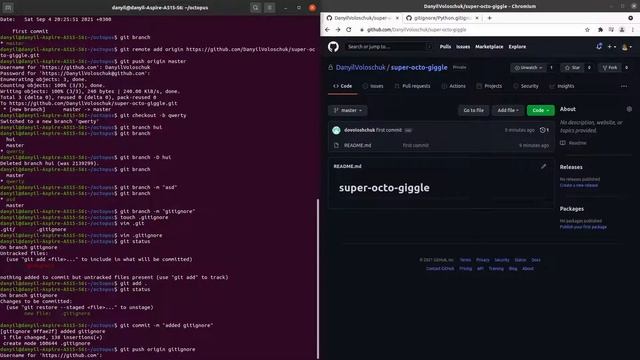Click the terminal new-tab icon in title bar

tap(8, 8)
